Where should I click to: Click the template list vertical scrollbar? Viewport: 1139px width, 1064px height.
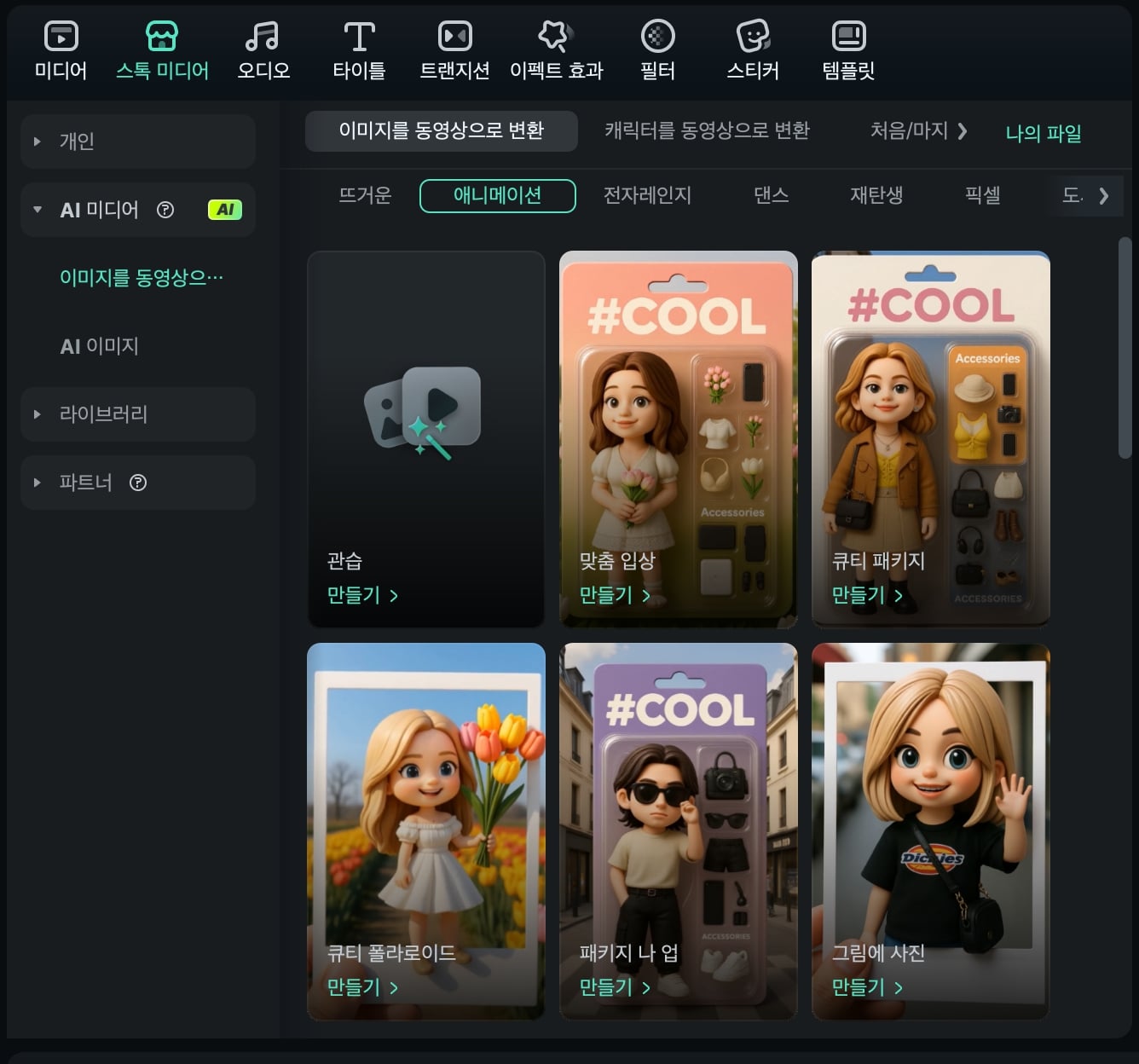pos(1125,348)
